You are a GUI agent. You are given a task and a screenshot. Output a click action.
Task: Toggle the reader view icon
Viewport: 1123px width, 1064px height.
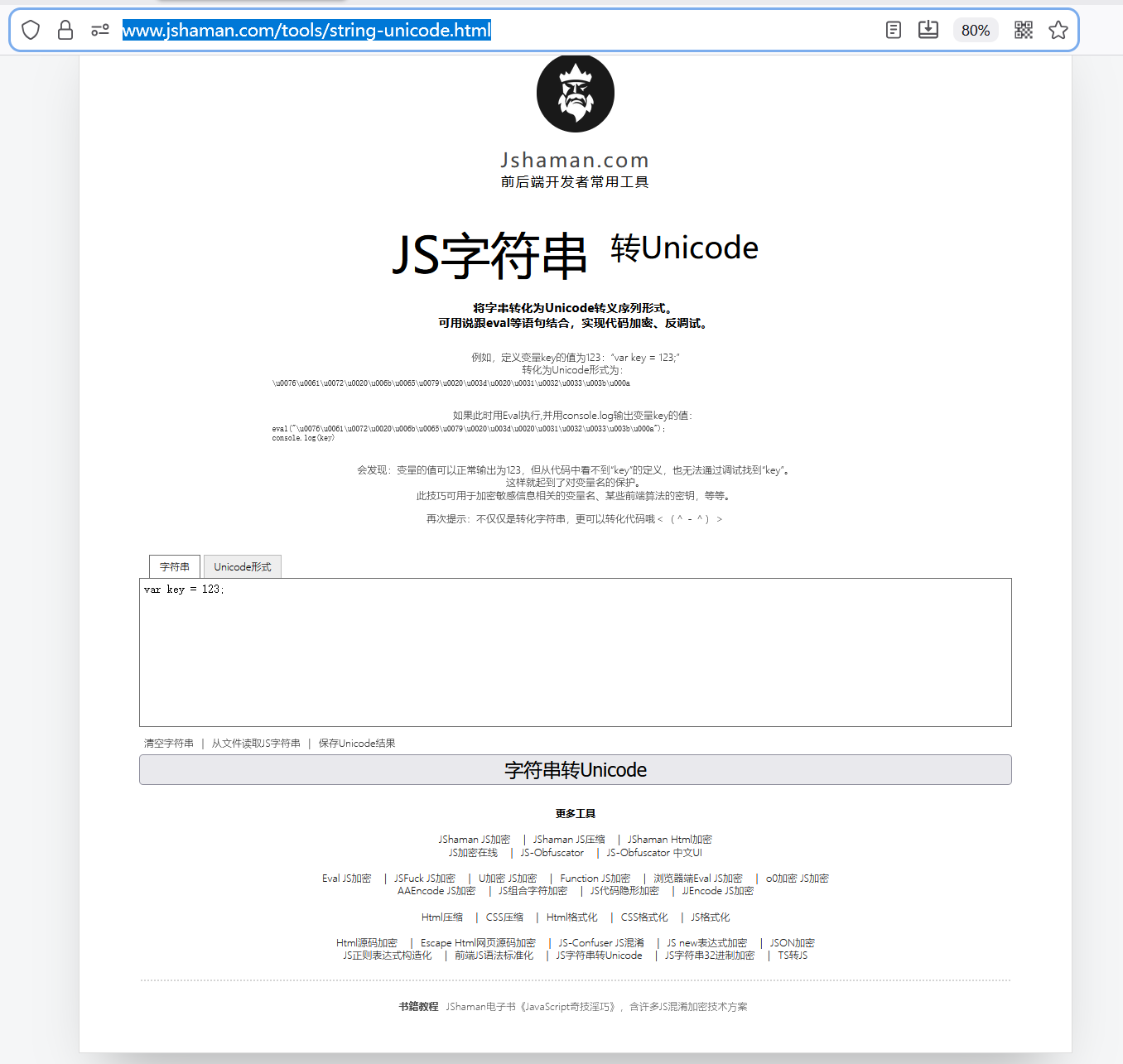pyautogui.click(x=893, y=31)
